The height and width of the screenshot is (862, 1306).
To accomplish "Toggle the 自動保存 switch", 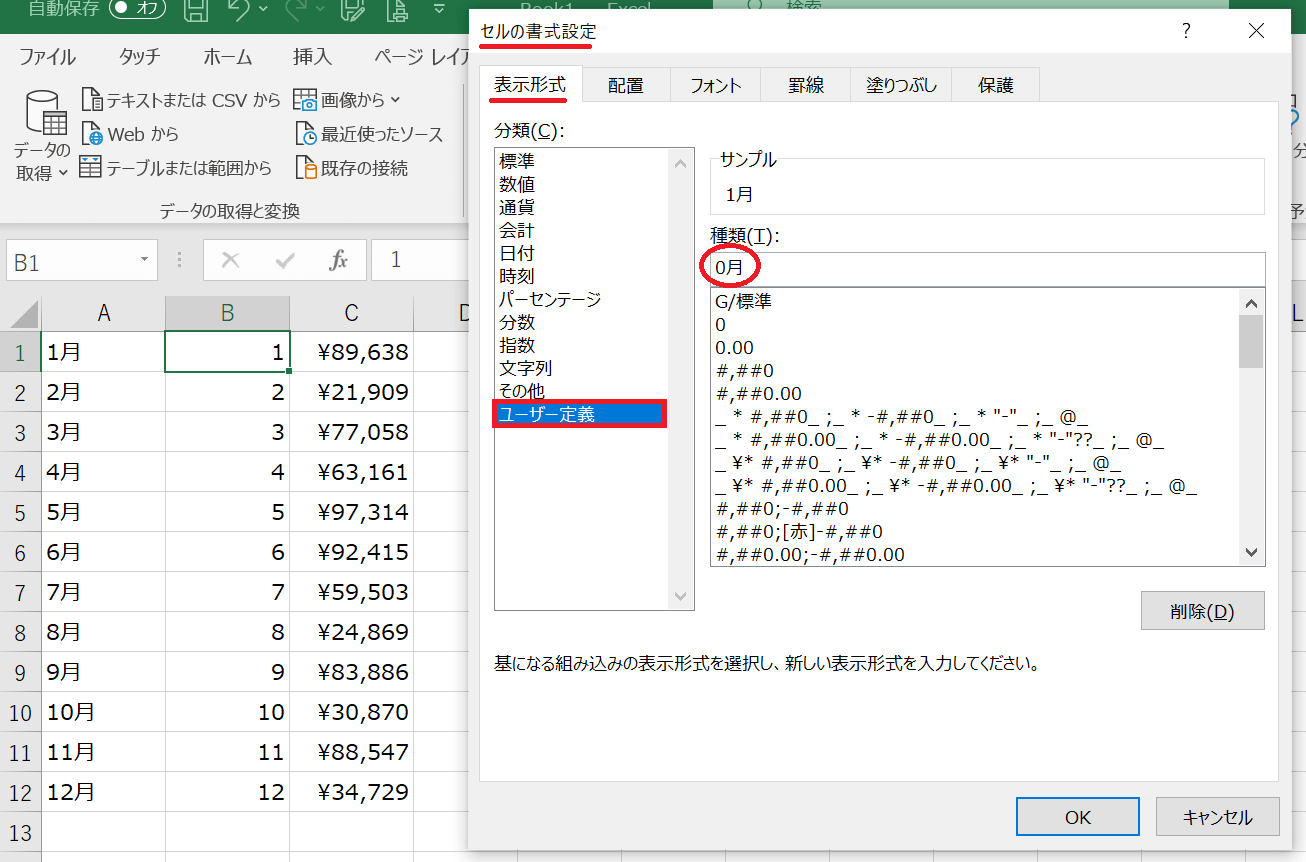I will coord(137,9).
